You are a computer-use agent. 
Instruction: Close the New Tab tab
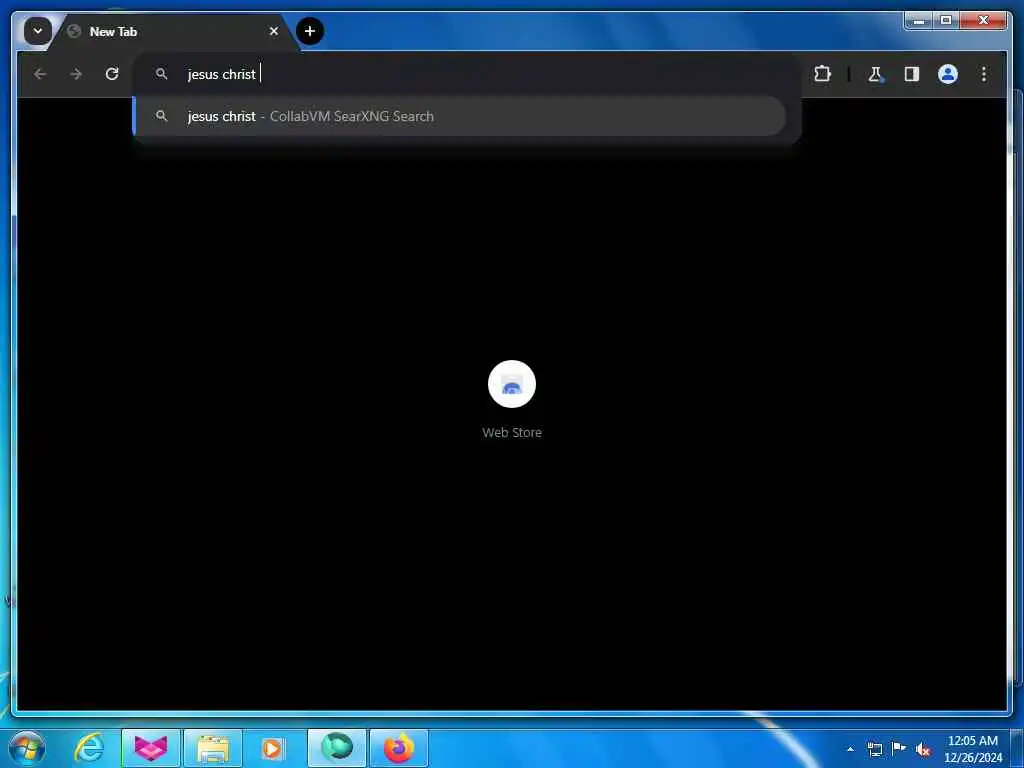[x=274, y=31]
